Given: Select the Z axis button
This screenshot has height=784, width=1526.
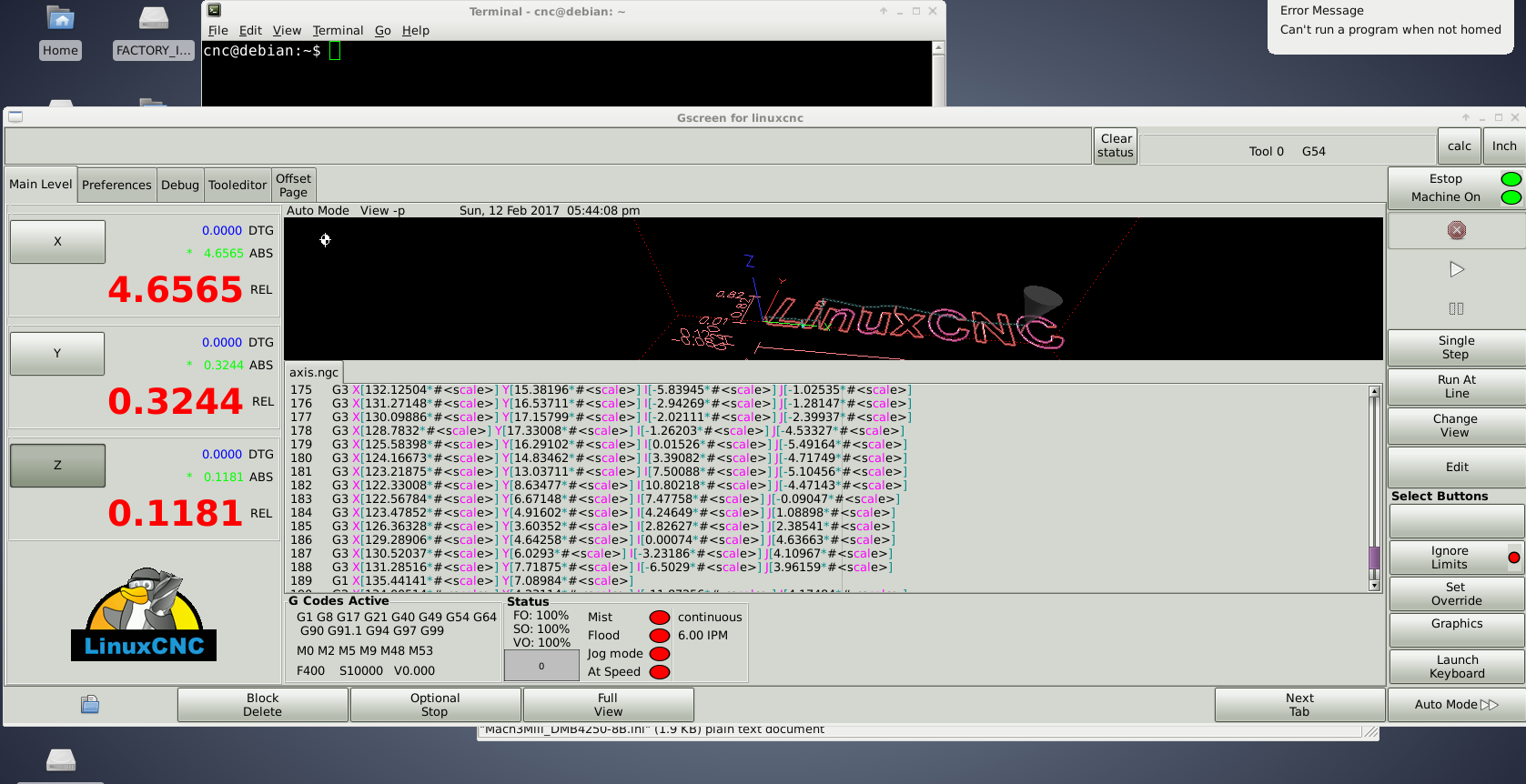Looking at the screenshot, I should (57, 466).
